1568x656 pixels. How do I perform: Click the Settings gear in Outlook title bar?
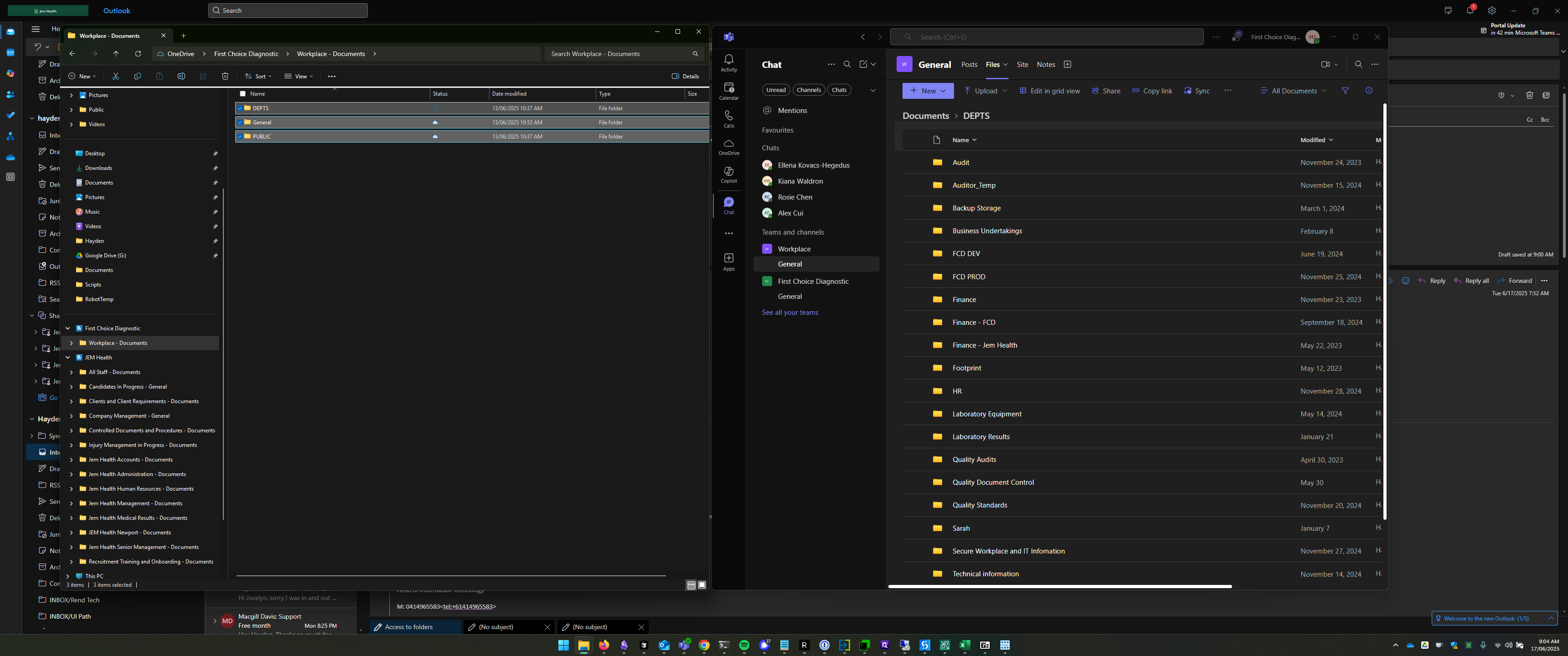[1492, 10]
